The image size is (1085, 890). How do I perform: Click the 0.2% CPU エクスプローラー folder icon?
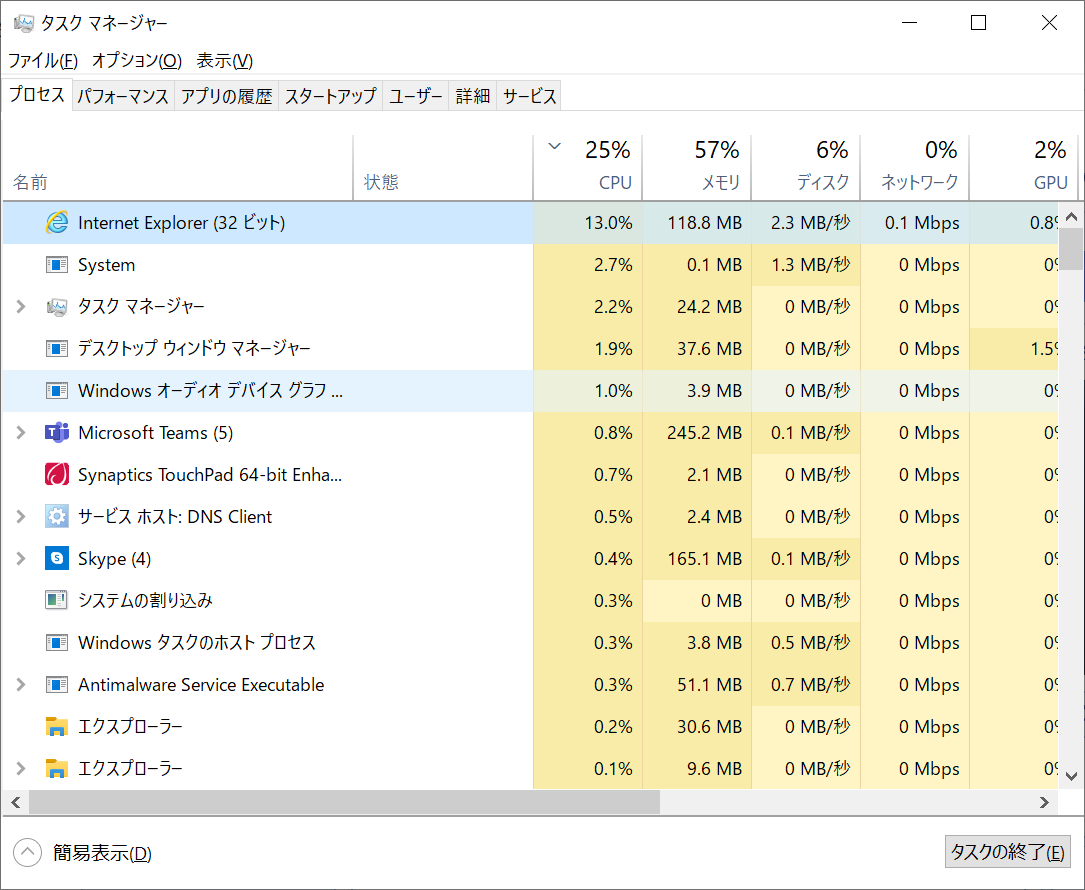57,727
